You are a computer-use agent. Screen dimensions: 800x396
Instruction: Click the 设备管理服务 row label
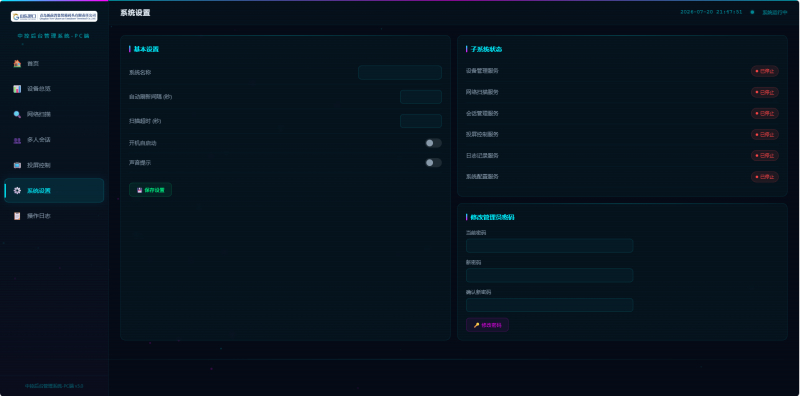click(482, 71)
